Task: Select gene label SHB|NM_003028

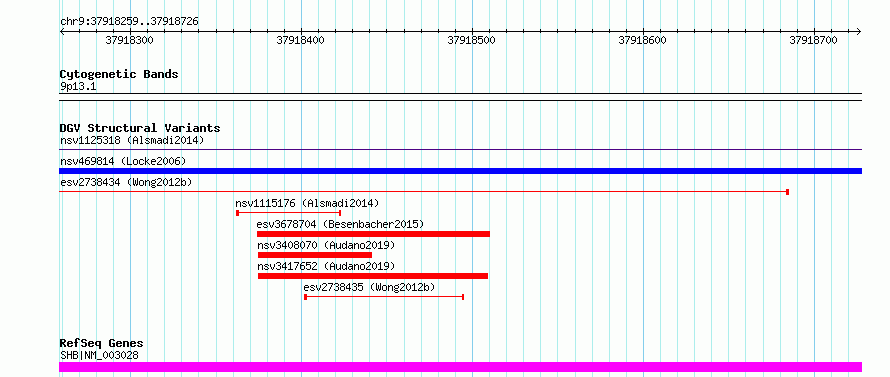Action: (99, 356)
